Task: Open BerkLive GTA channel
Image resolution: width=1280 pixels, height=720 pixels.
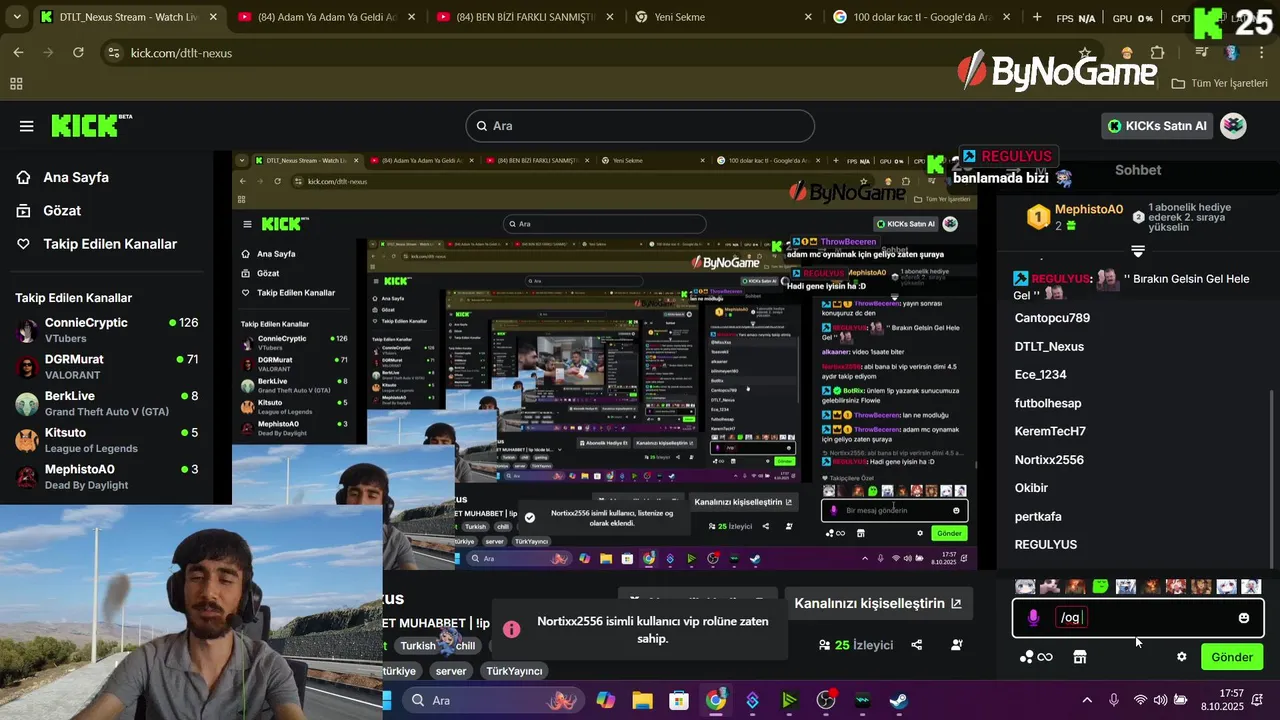Action: [107, 403]
